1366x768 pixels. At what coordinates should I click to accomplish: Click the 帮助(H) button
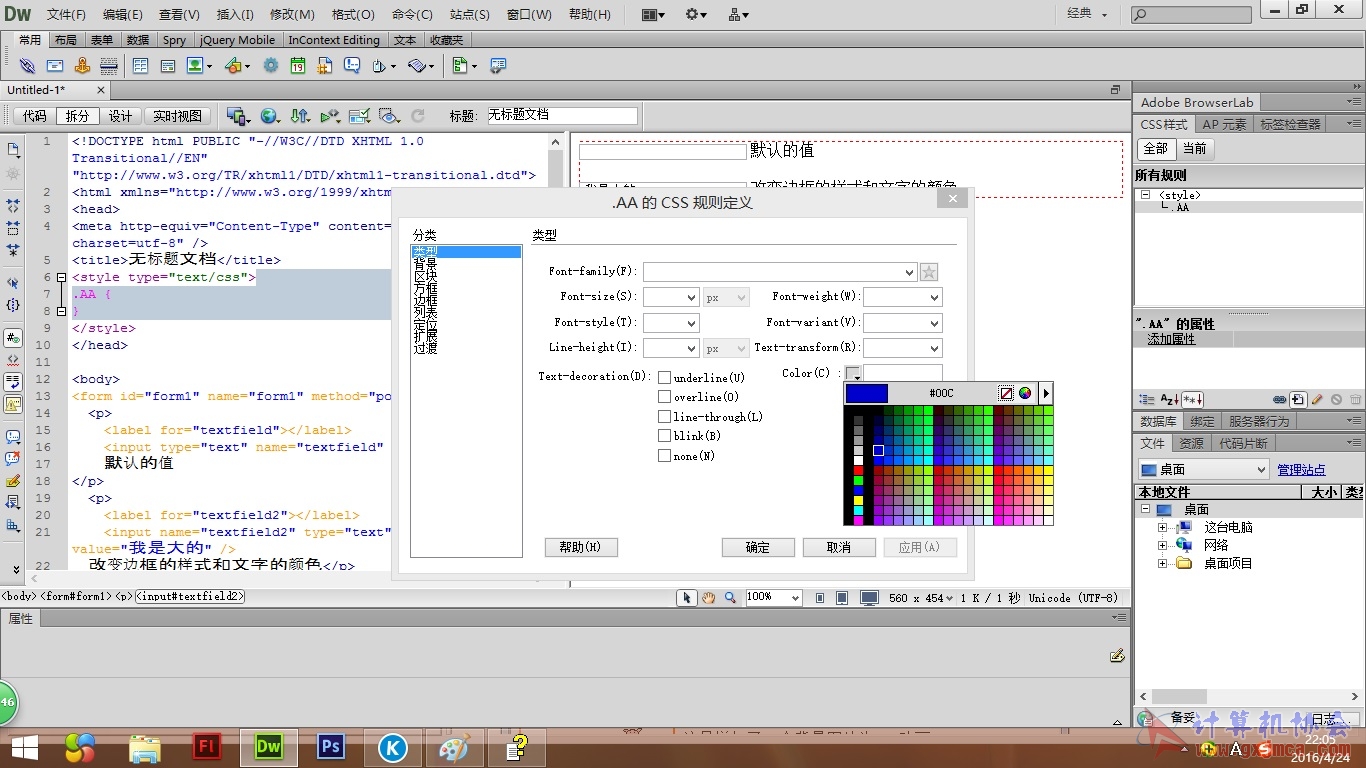[581, 547]
